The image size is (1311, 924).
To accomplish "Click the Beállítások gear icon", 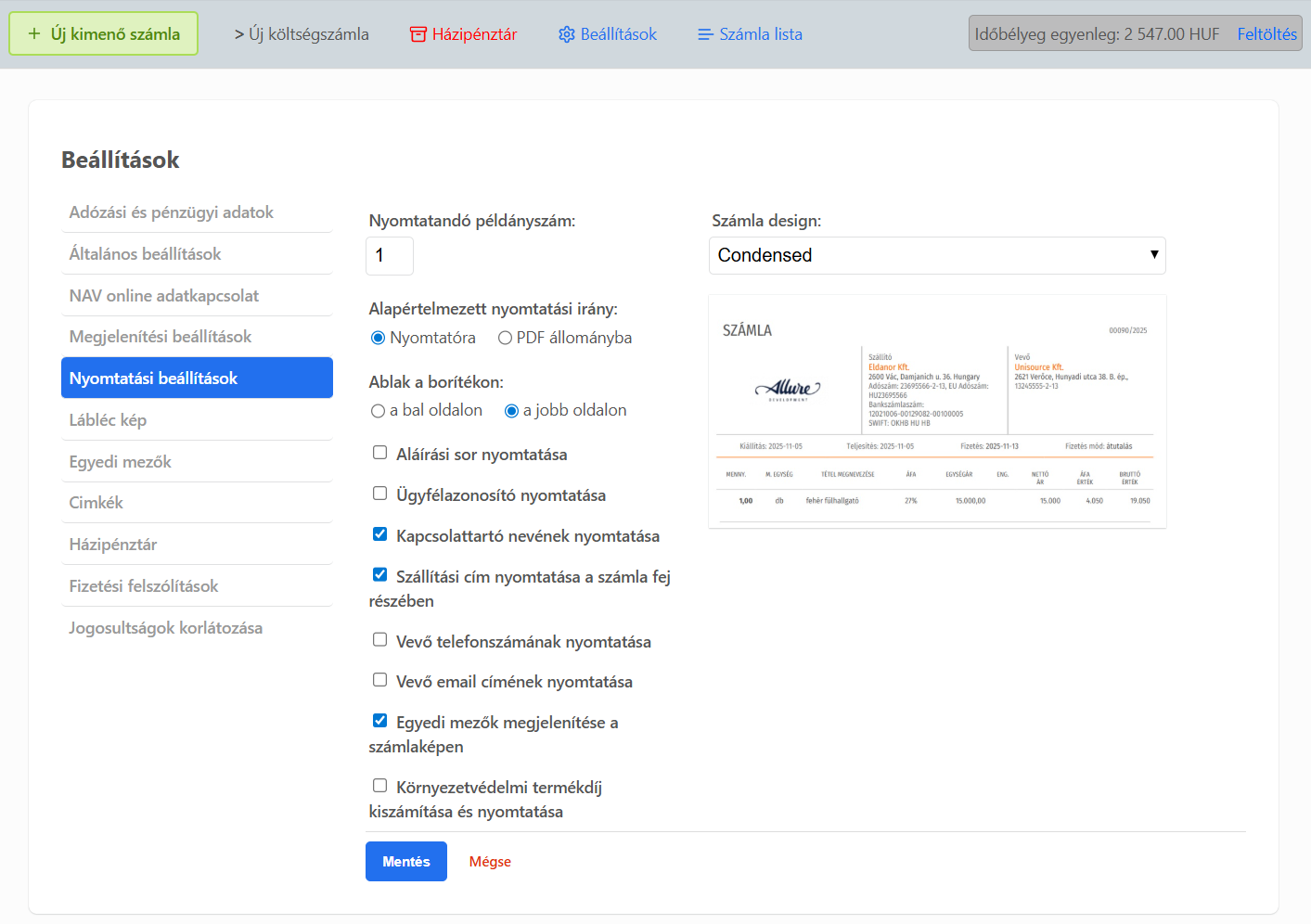I will pos(566,34).
